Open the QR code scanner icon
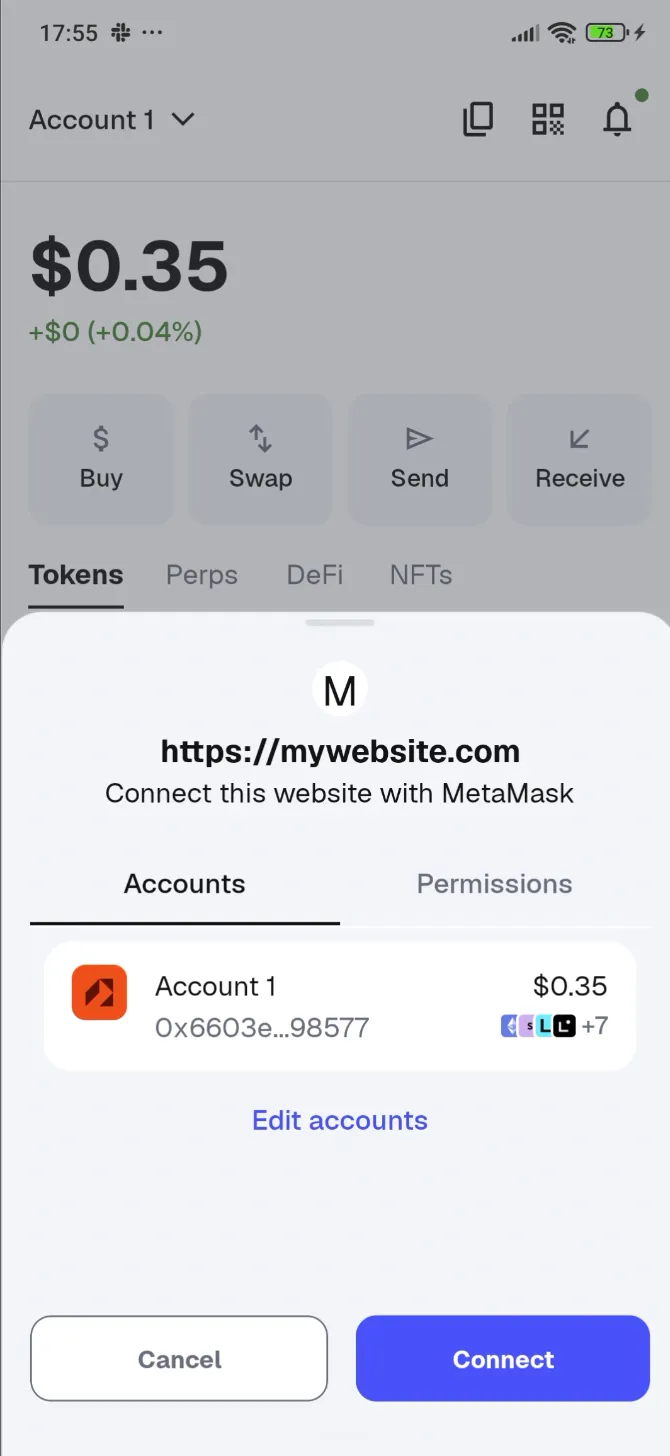This screenshot has width=670, height=1456. [548, 119]
